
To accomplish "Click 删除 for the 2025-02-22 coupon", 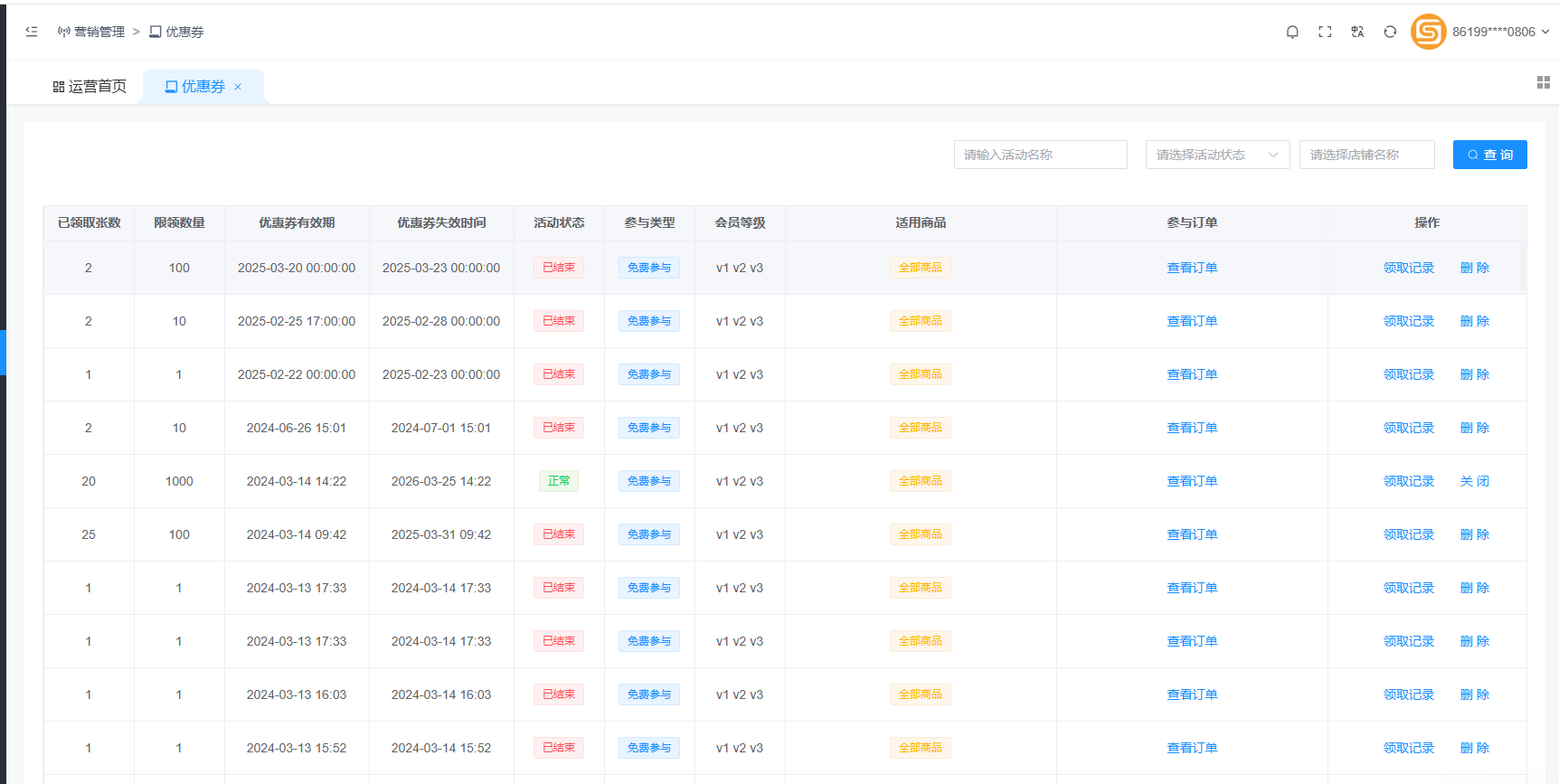I will pyautogui.click(x=1474, y=374).
